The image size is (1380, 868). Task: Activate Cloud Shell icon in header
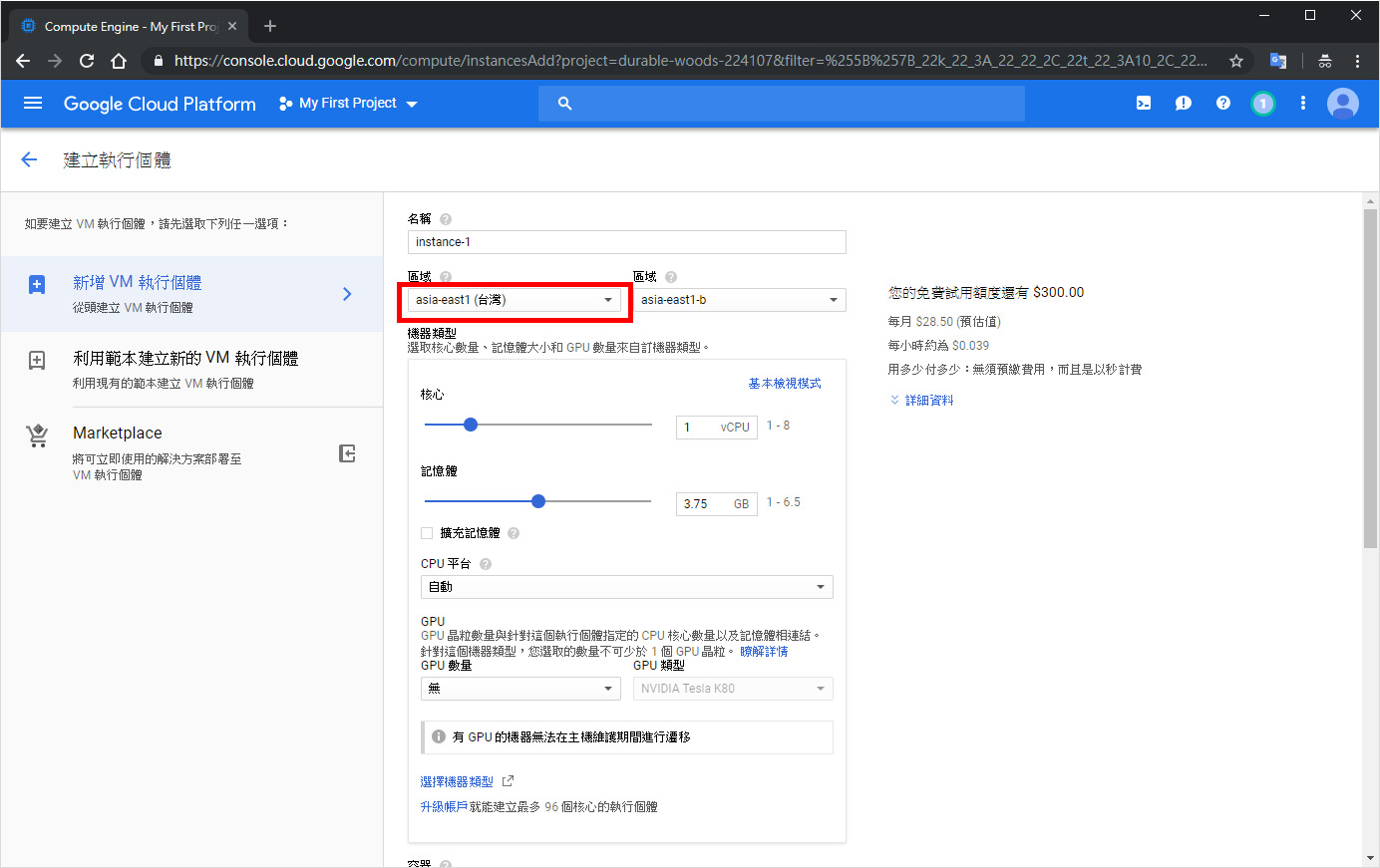[1144, 103]
